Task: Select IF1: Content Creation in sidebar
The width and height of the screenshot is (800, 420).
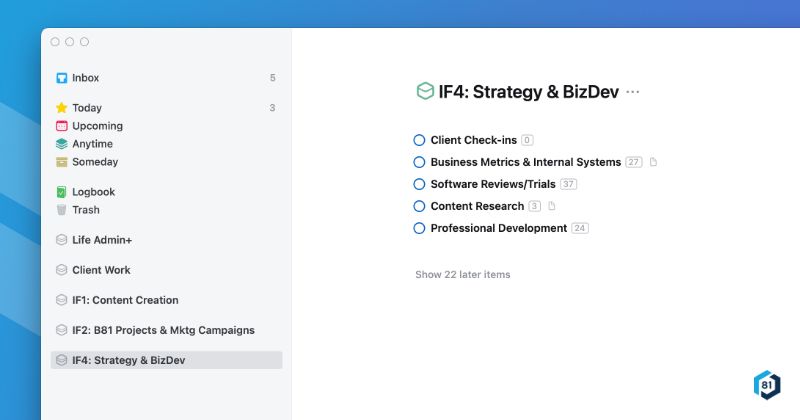Action: pyautogui.click(x=125, y=300)
